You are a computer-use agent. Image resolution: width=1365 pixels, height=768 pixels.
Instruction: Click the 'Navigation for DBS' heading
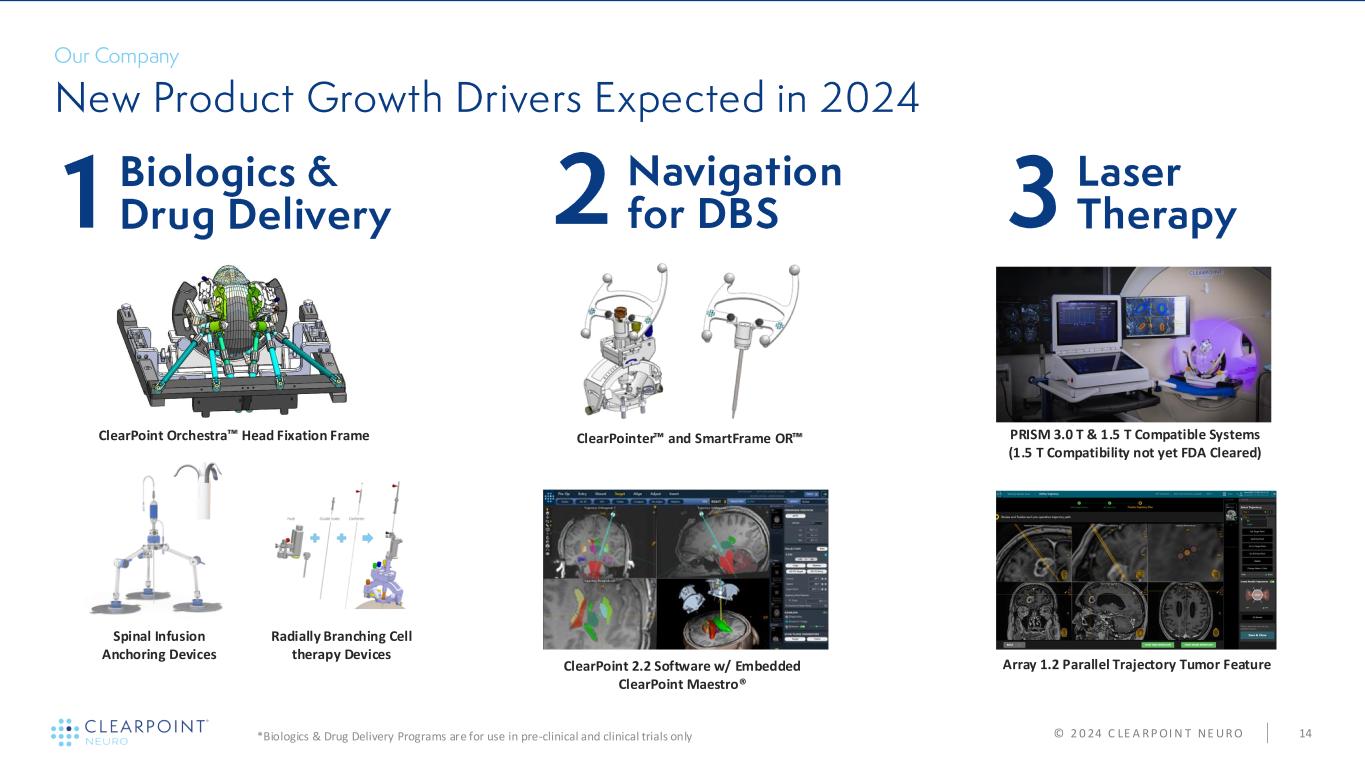coord(734,192)
